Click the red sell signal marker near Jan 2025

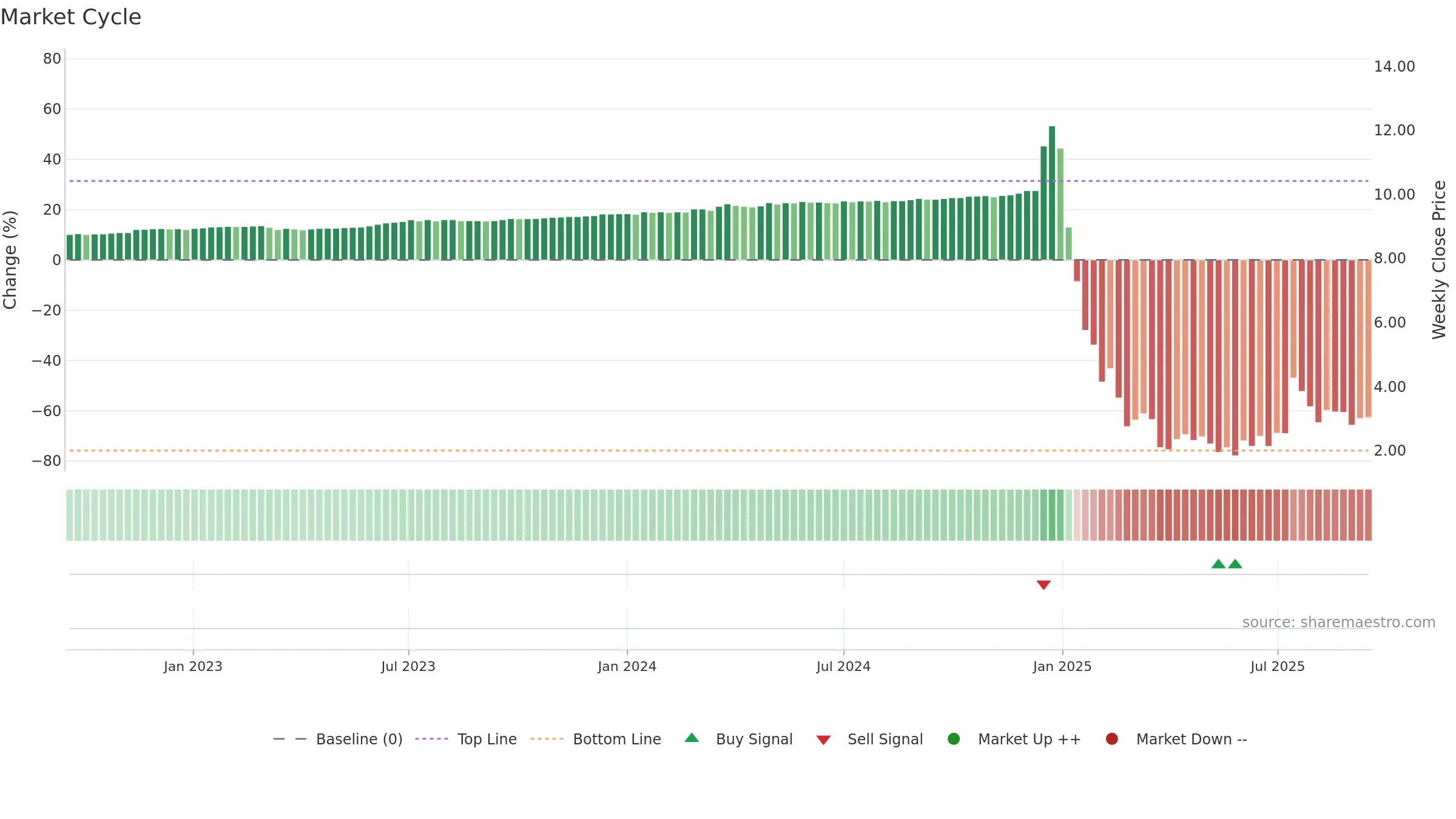(1043, 585)
